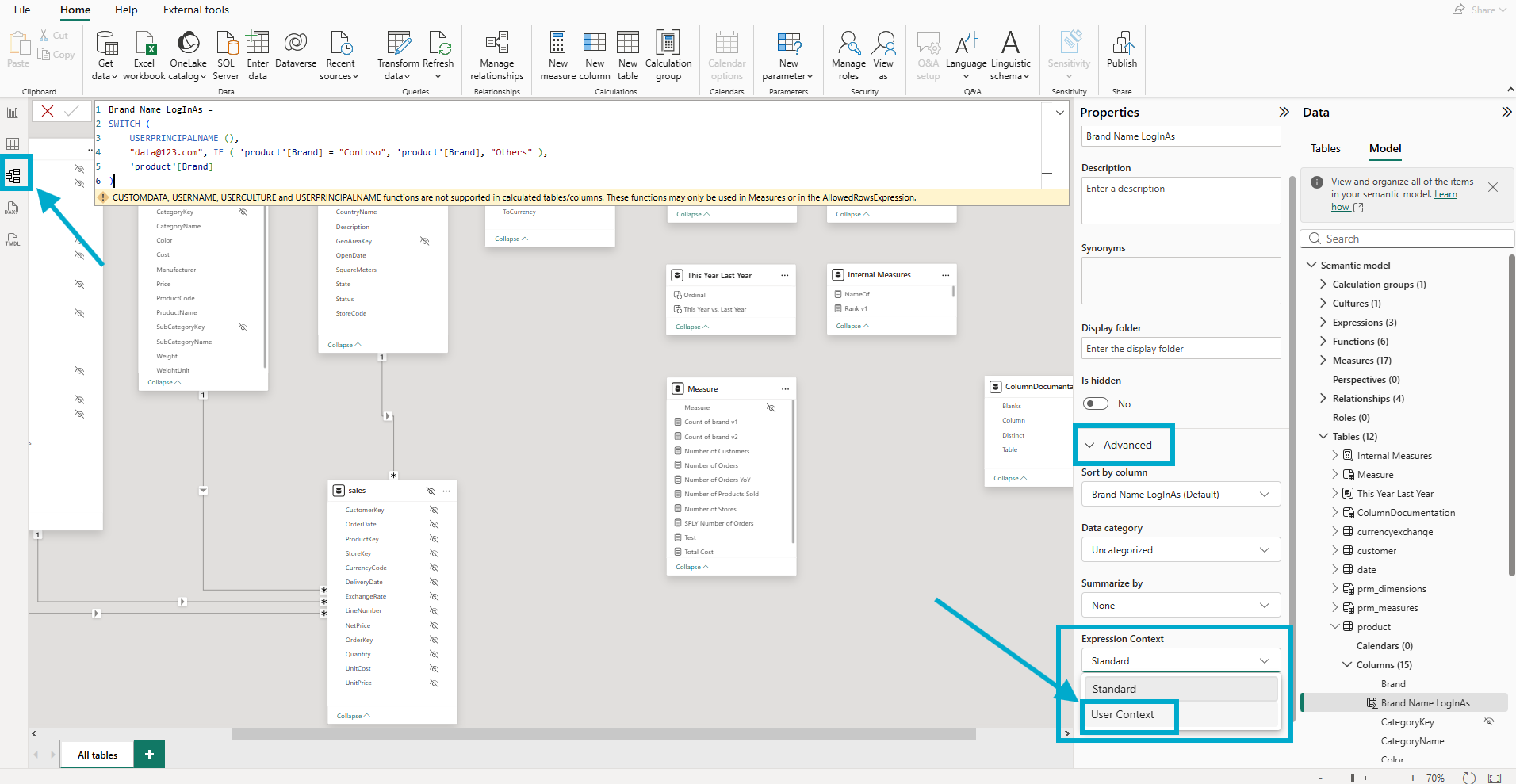The width and height of the screenshot is (1516, 784).
Task: Create a New column
Action: (x=595, y=55)
